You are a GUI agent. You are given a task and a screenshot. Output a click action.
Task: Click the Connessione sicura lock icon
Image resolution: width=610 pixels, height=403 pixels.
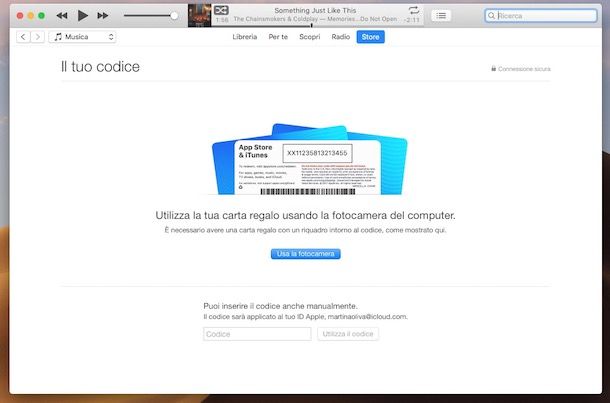493,68
